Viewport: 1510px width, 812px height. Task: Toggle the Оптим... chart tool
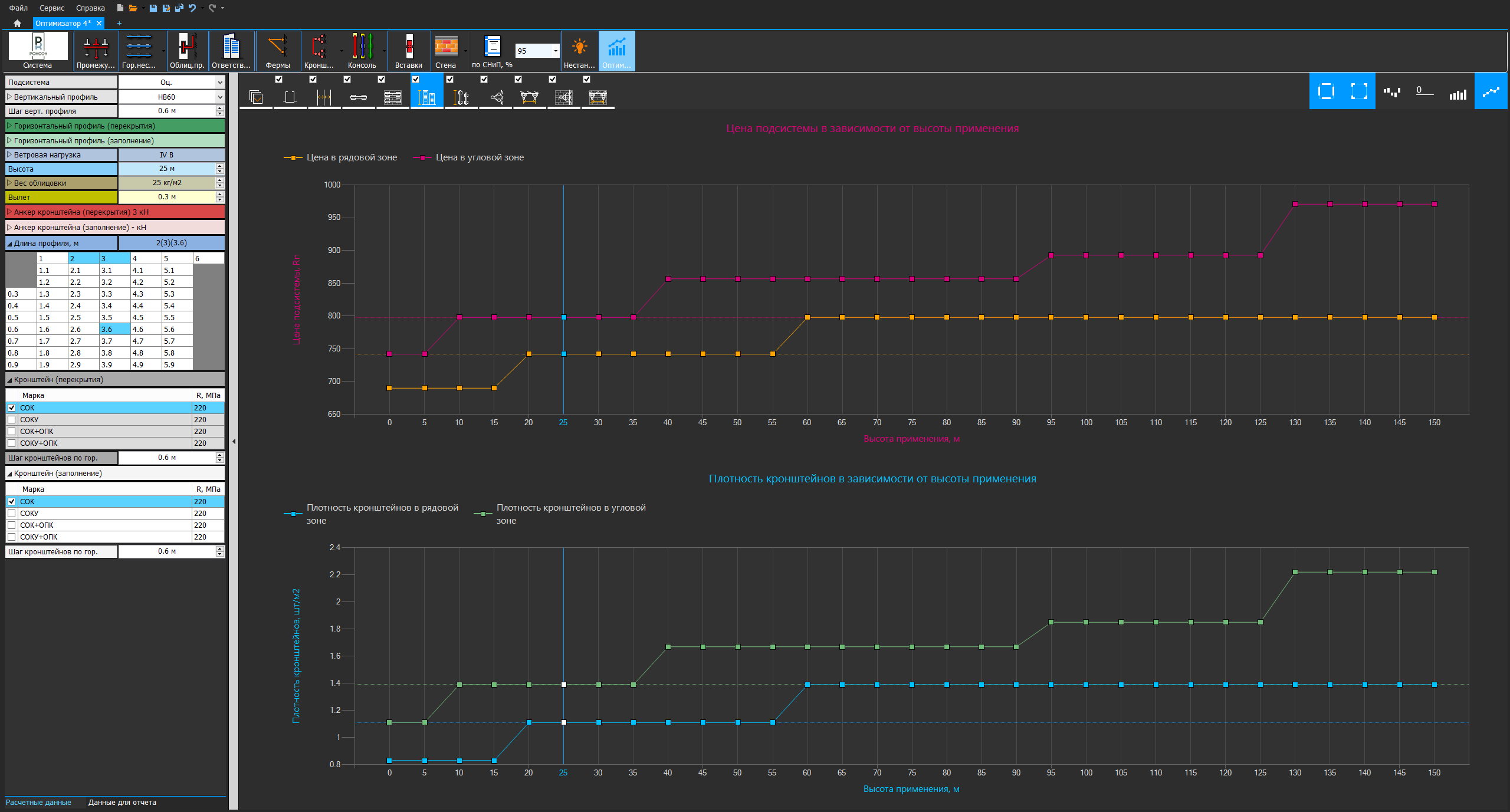[x=617, y=51]
